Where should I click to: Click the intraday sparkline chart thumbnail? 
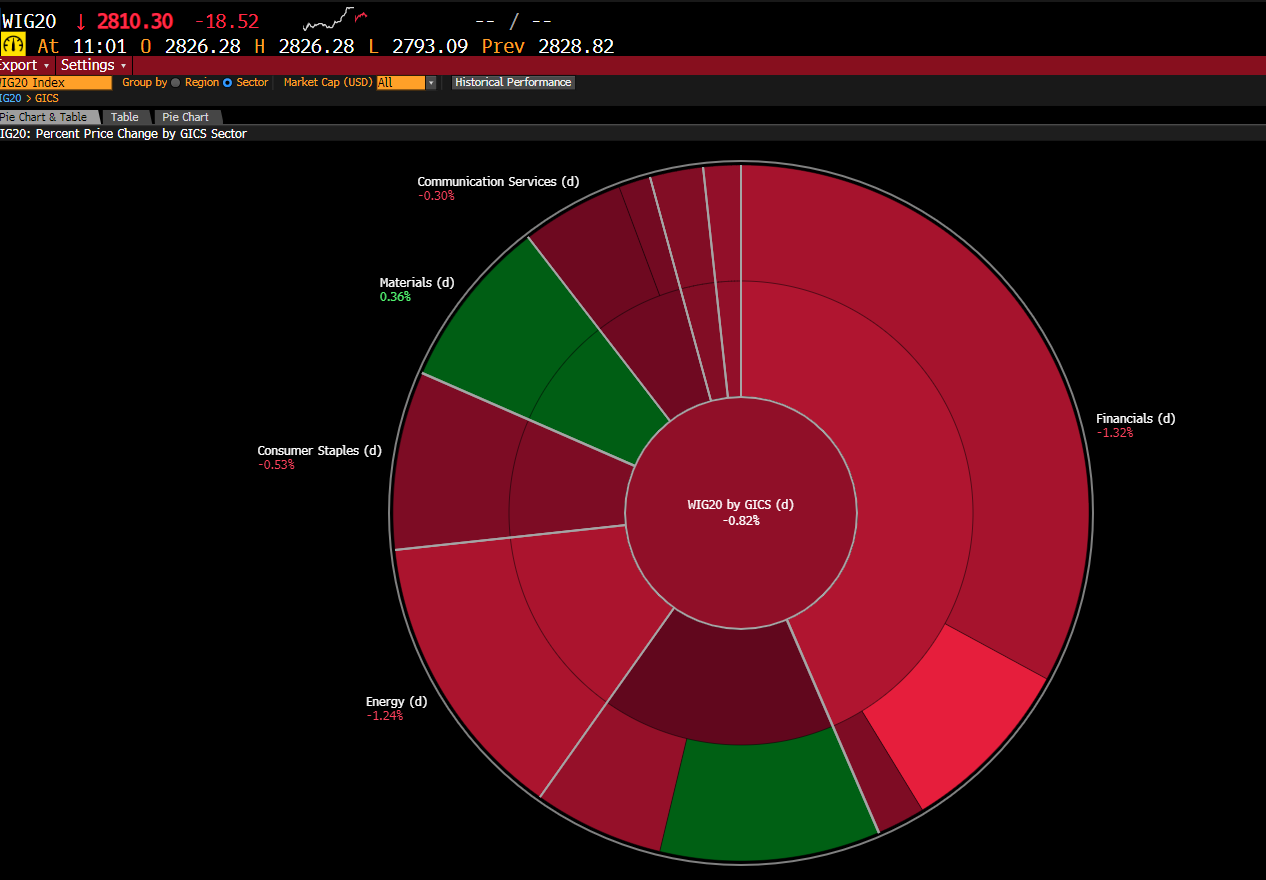coord(335,19)
